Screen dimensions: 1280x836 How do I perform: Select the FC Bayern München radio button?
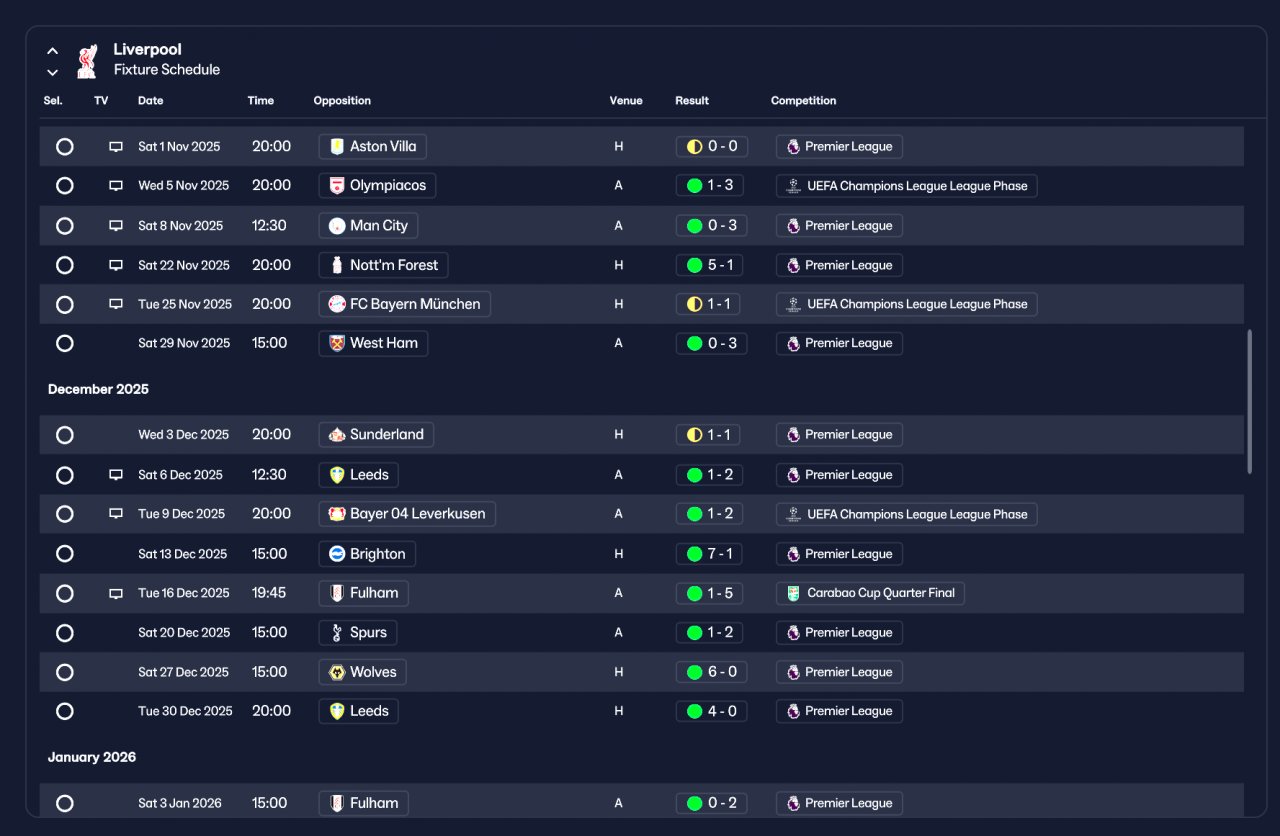(x=65, y=304)
